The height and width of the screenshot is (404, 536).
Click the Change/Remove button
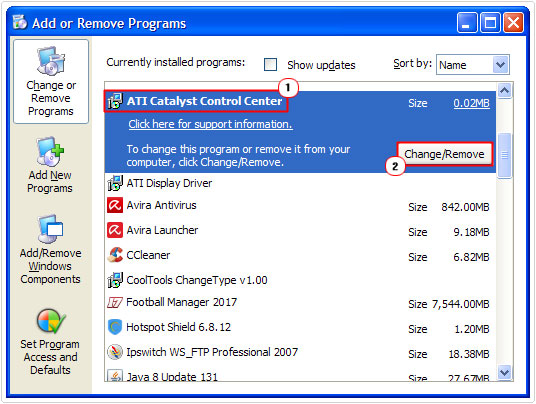(444, 154)
